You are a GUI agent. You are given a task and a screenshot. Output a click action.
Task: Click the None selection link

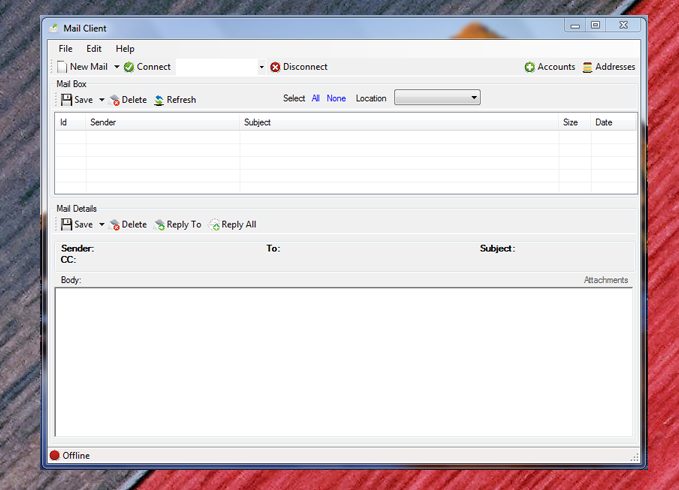[336, 98]
